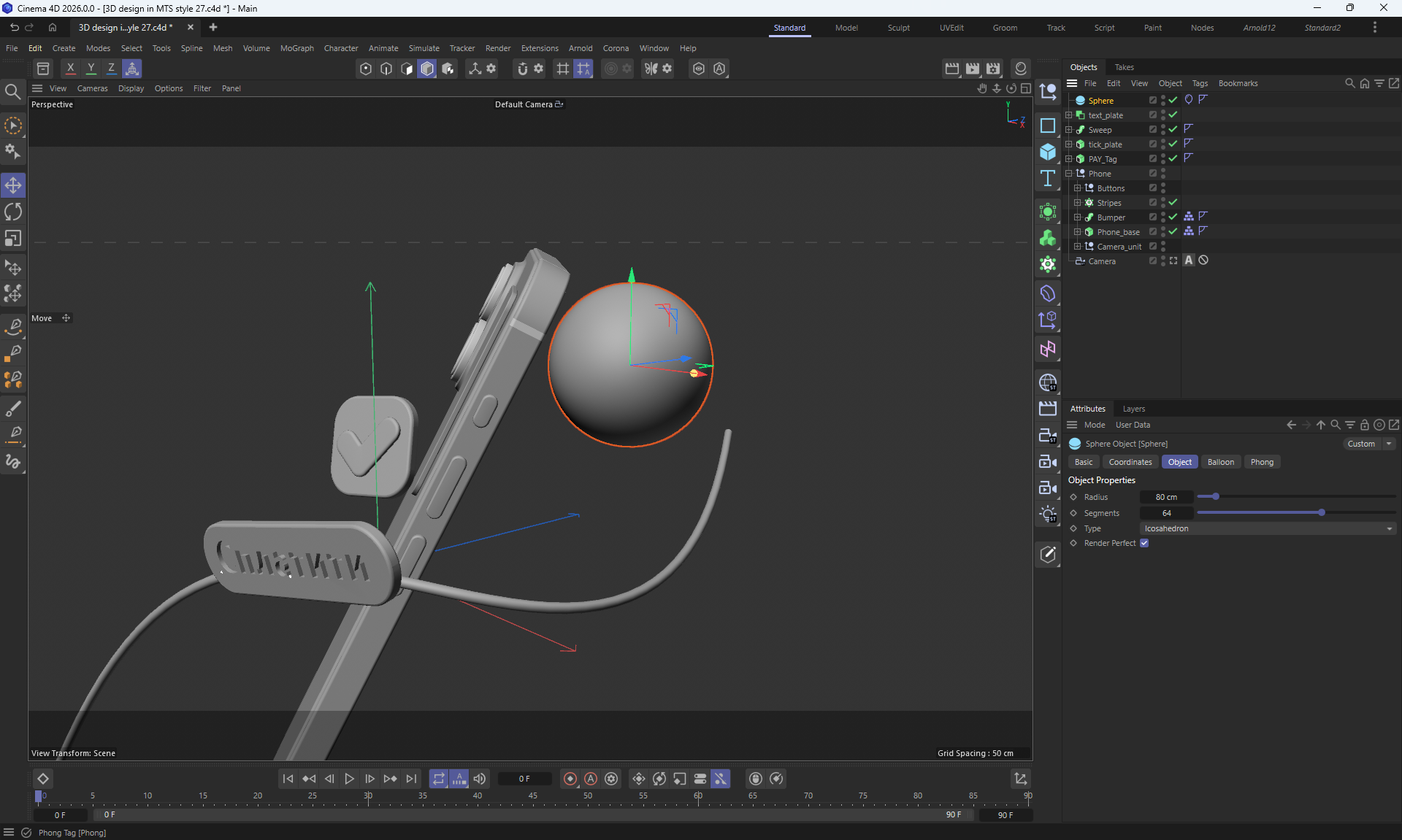Go to end of animation
This screenshot has height=840, width=1402.
(411, 779)
